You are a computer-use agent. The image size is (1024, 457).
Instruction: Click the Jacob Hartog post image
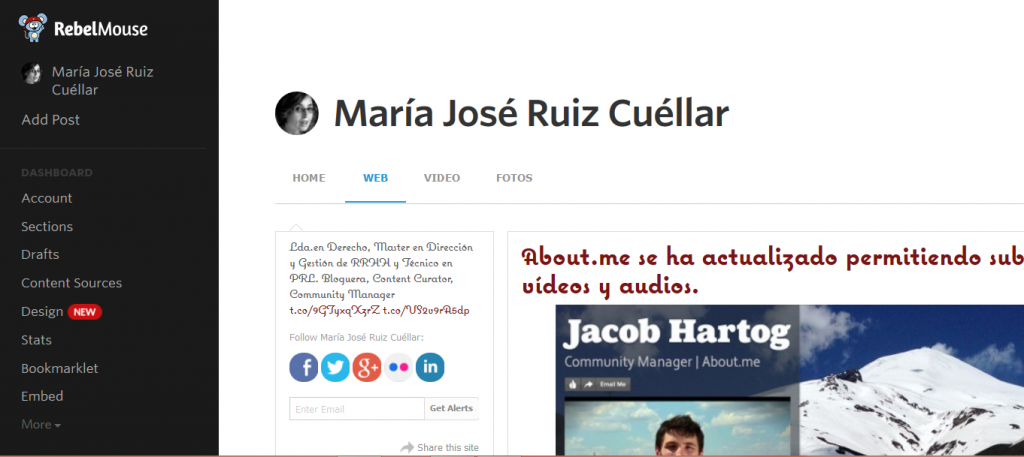pyautogui.click(x=790, y=380)
